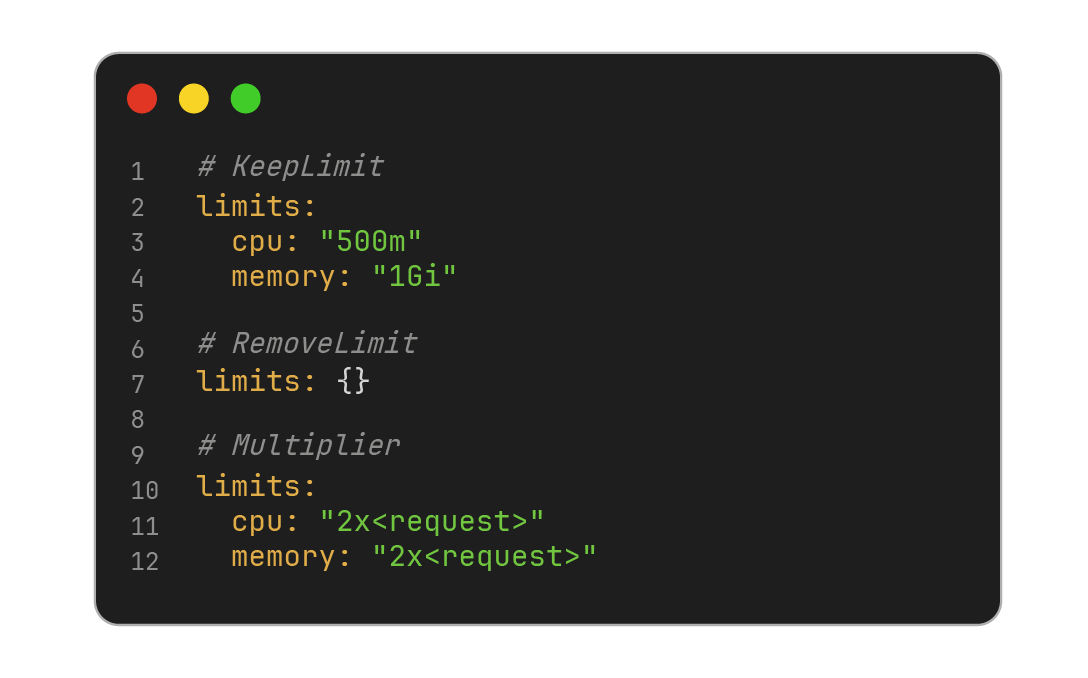Image resolution: width=1088 pixels, height=678 pixels.
Task: Click the yellow minimize dot
Action: click(194, 98)
